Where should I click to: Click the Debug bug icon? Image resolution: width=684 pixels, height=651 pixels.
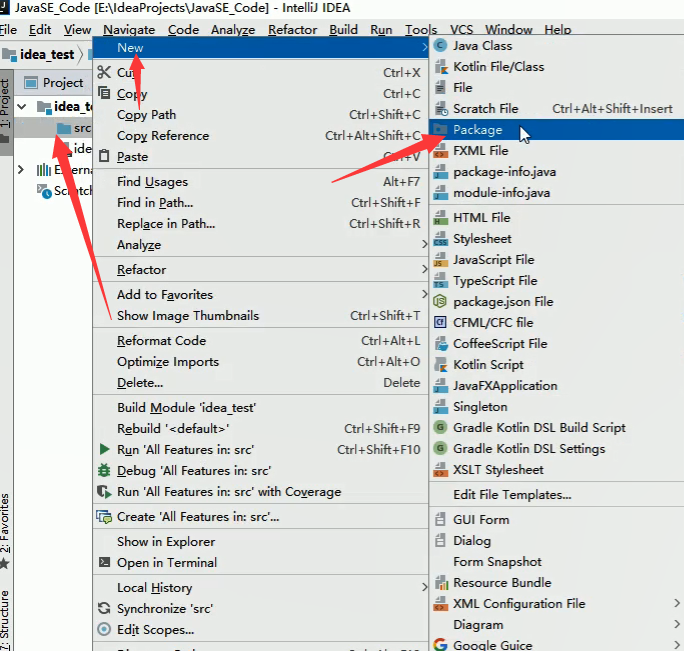point(104,470)
